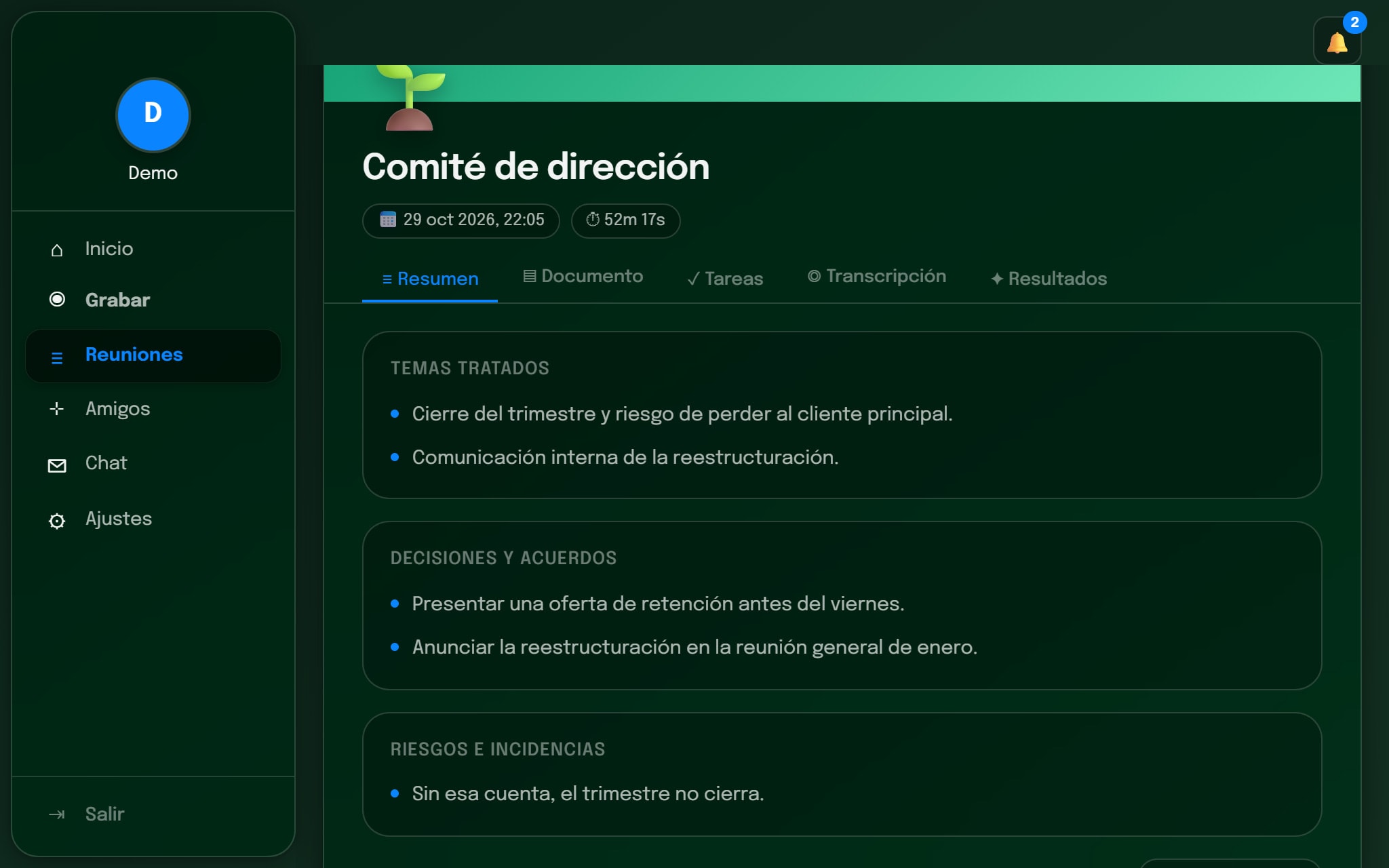Open Grabar in the sidebar
1389x868 pixels.
pyautogui.click(x=153, y=300)
